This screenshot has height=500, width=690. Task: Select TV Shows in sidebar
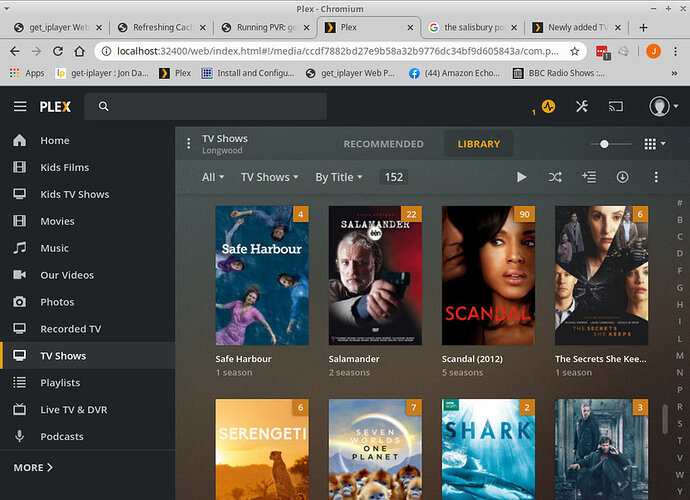[x=88, y=356]
